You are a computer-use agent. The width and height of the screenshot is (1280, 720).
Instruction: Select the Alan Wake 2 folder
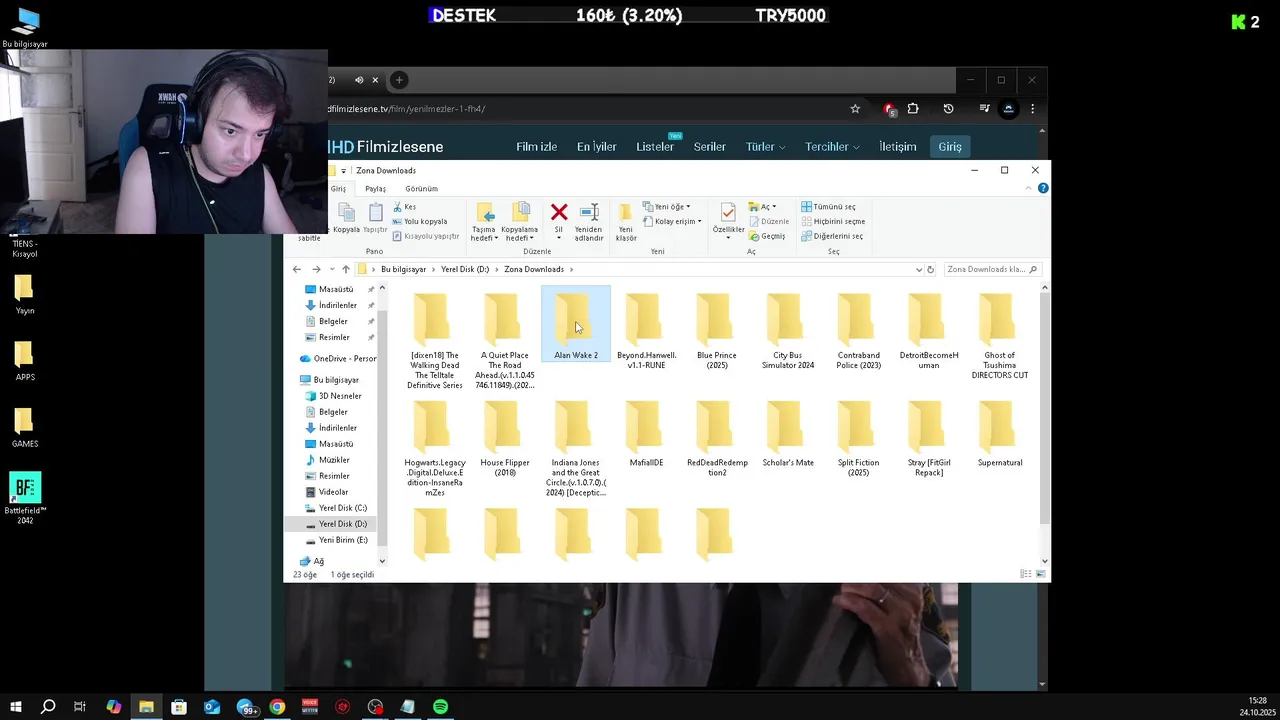[x=576, y=325]
